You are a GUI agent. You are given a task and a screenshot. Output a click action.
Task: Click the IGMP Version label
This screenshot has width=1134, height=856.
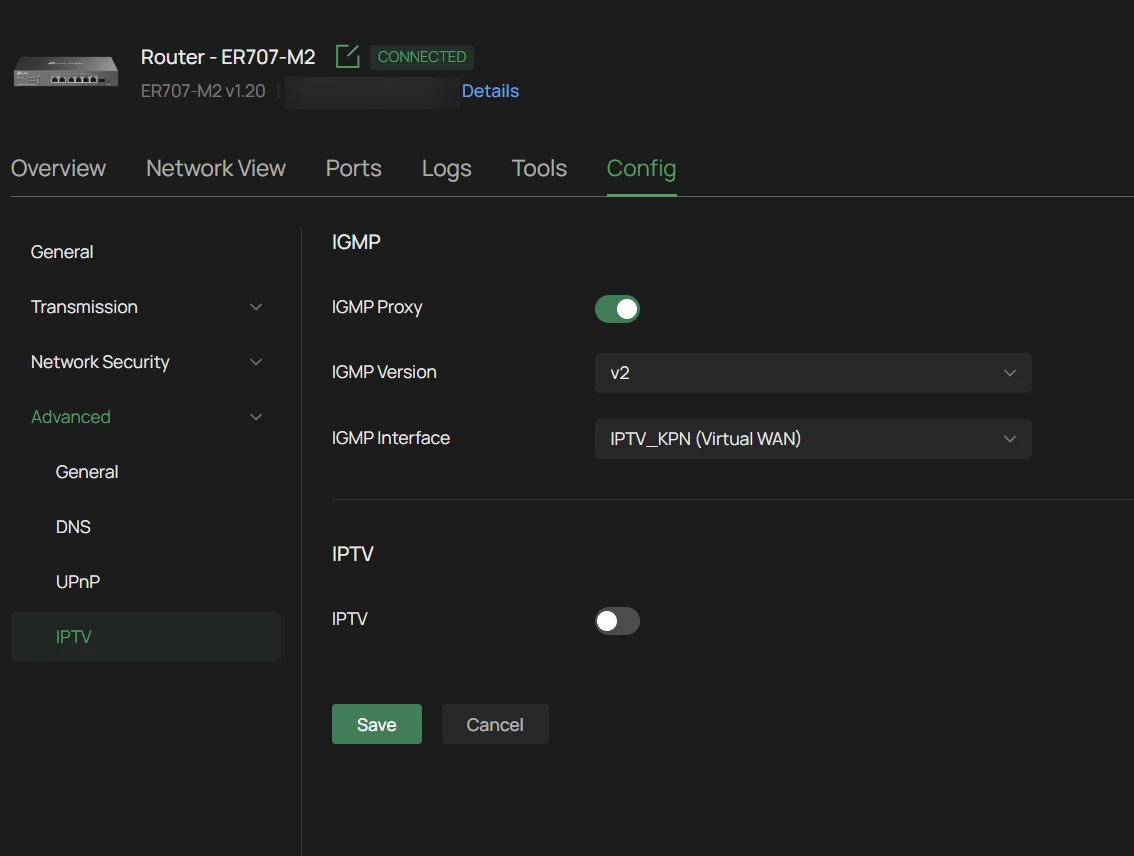(384, 372)
